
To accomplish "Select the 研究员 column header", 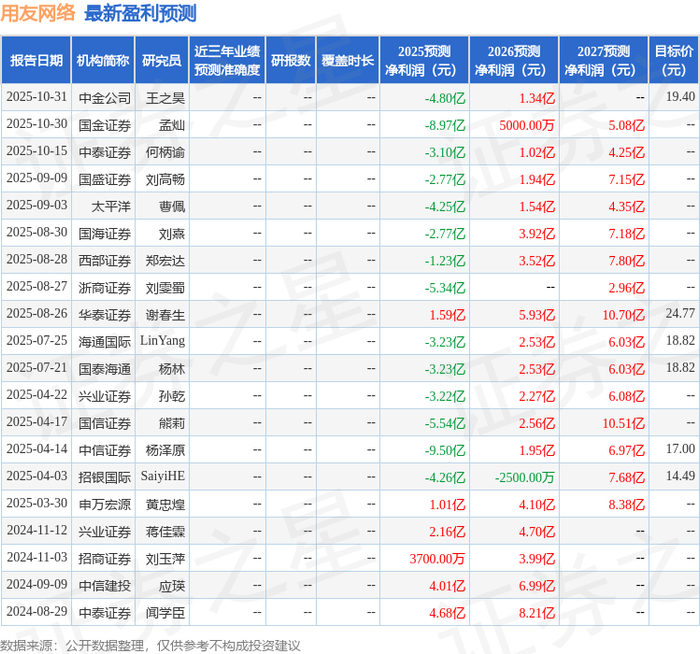I will [x=162, y=60].
